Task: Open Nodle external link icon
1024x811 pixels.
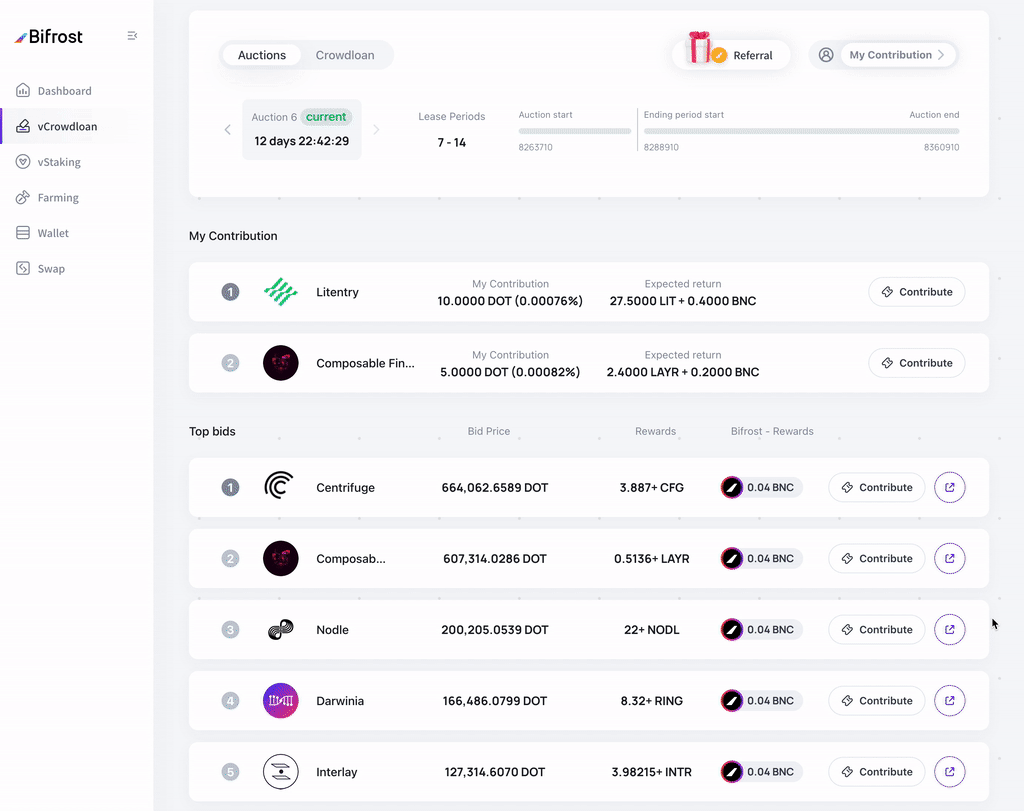Action: (950, 629)
